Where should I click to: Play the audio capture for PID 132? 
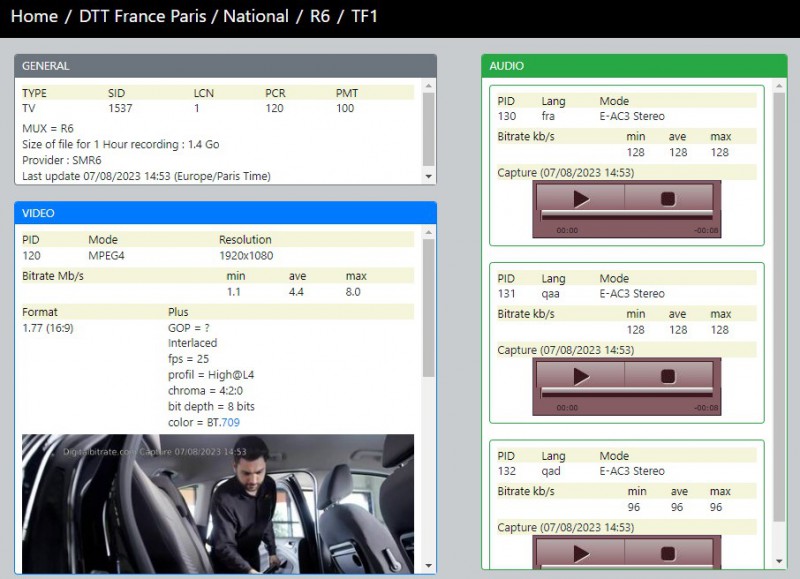pos(580,553)
